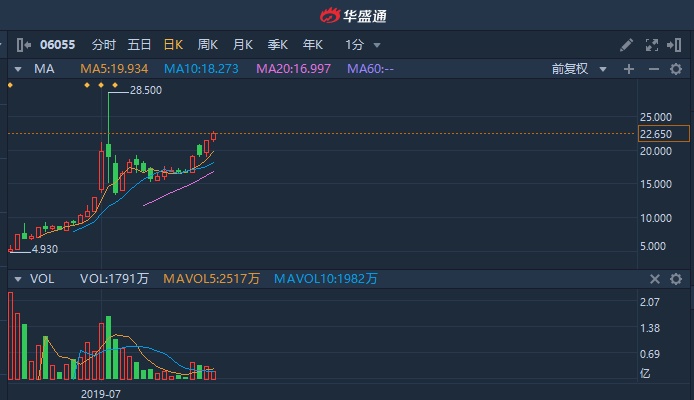This screenshot has width=694, height=400.
Task: Click the latest candlestick on the chart
Action: pyautogui.click(x=214, y=137)
